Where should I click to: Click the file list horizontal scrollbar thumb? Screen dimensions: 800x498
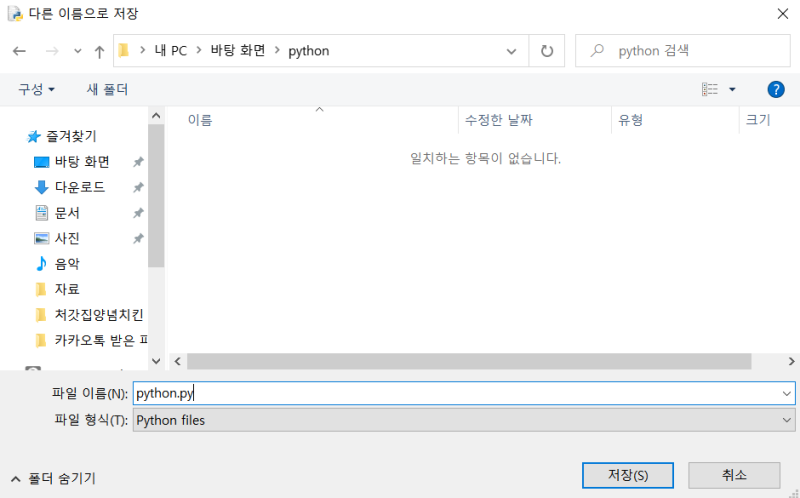pyautogui.click(x=469, y=361)
